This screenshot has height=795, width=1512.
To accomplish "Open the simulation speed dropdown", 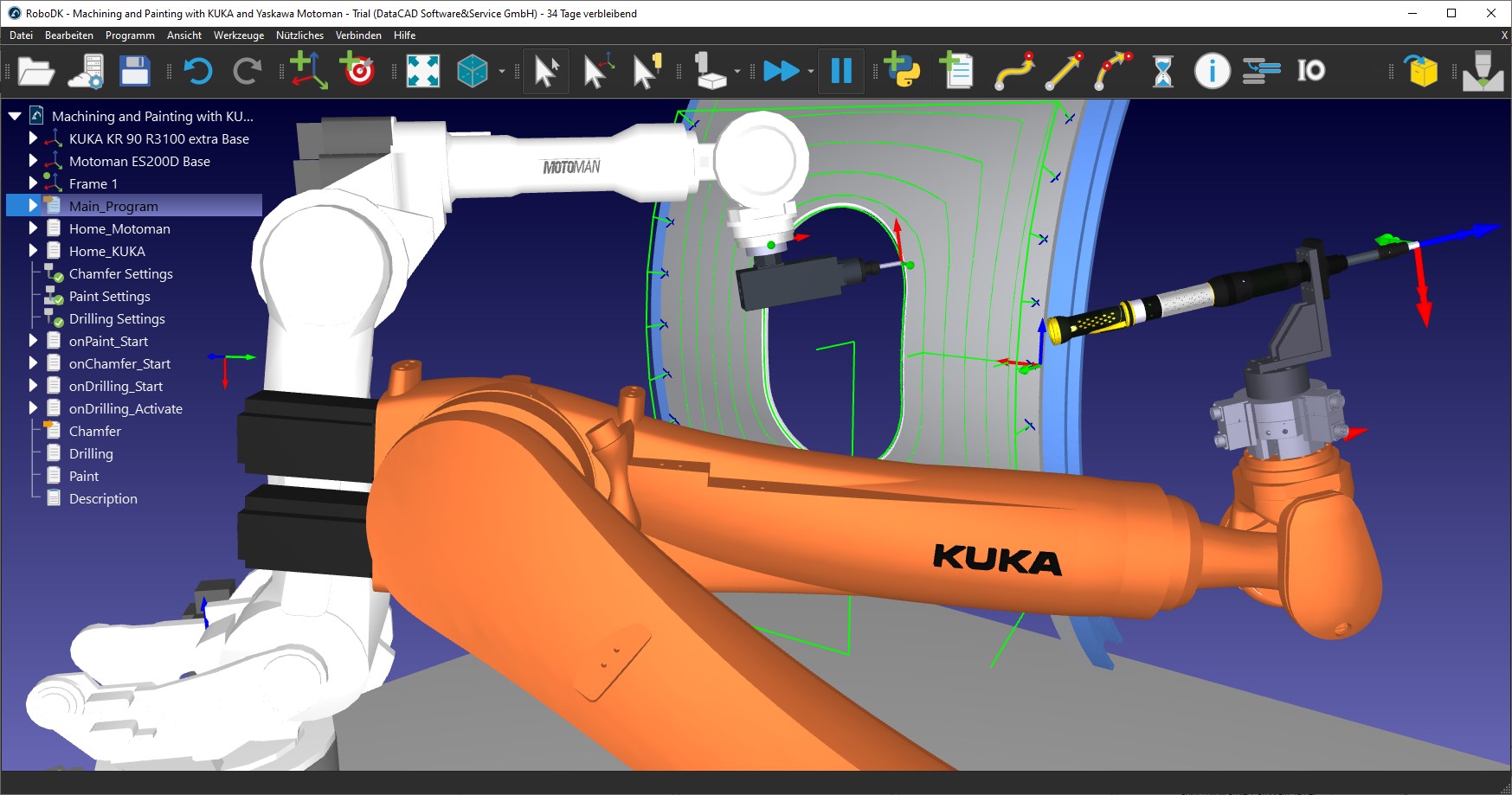I will pos(810,71).
